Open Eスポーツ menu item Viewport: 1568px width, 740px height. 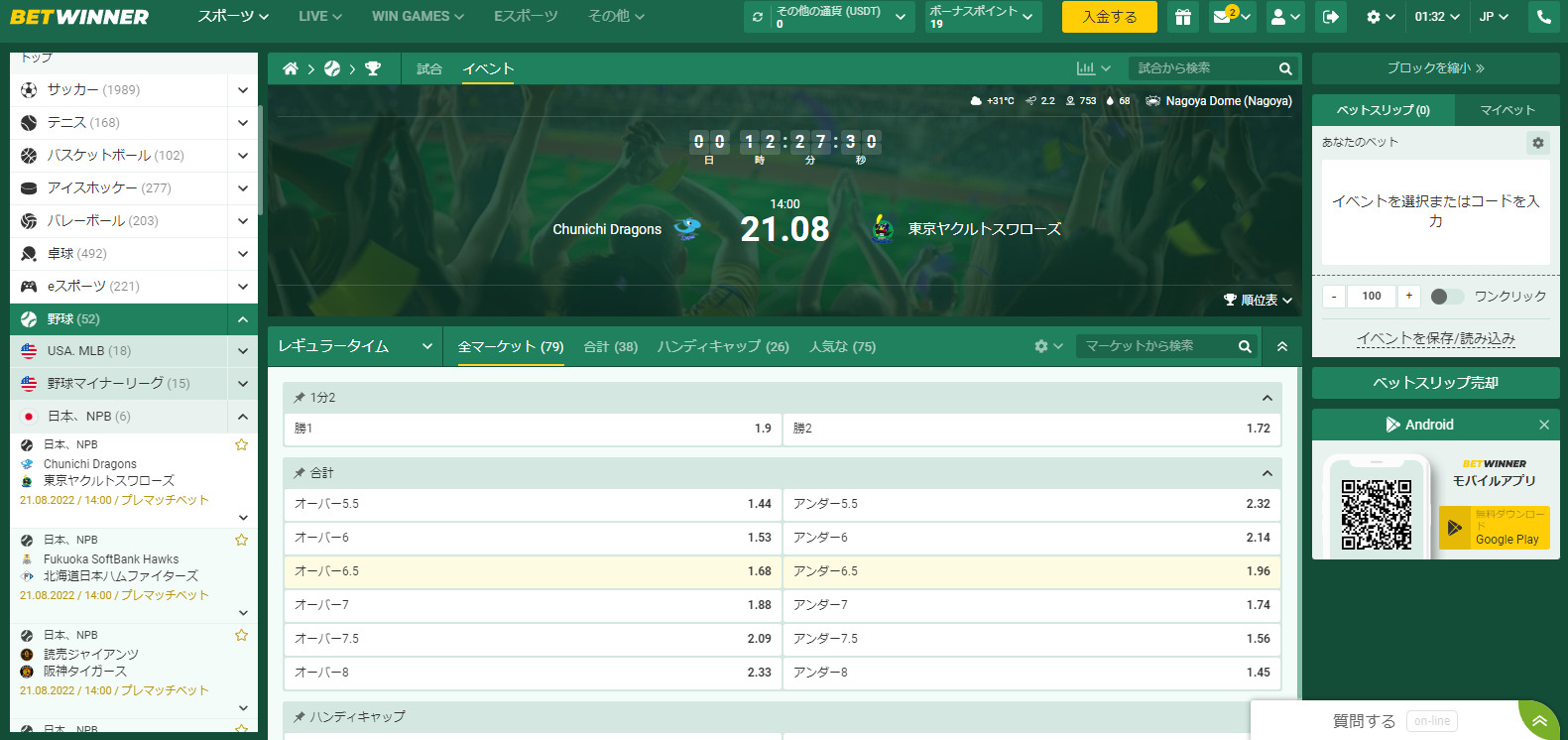coord(526,17)
